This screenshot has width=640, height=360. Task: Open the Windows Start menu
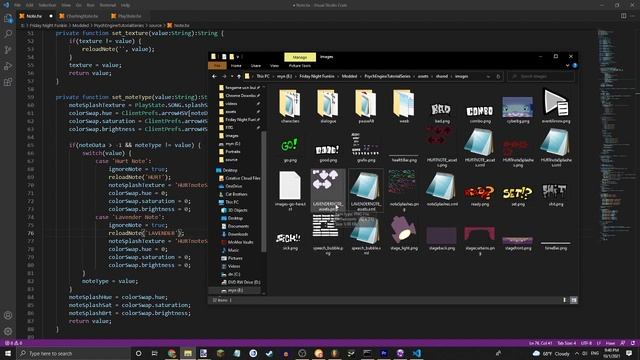point(8,353)
